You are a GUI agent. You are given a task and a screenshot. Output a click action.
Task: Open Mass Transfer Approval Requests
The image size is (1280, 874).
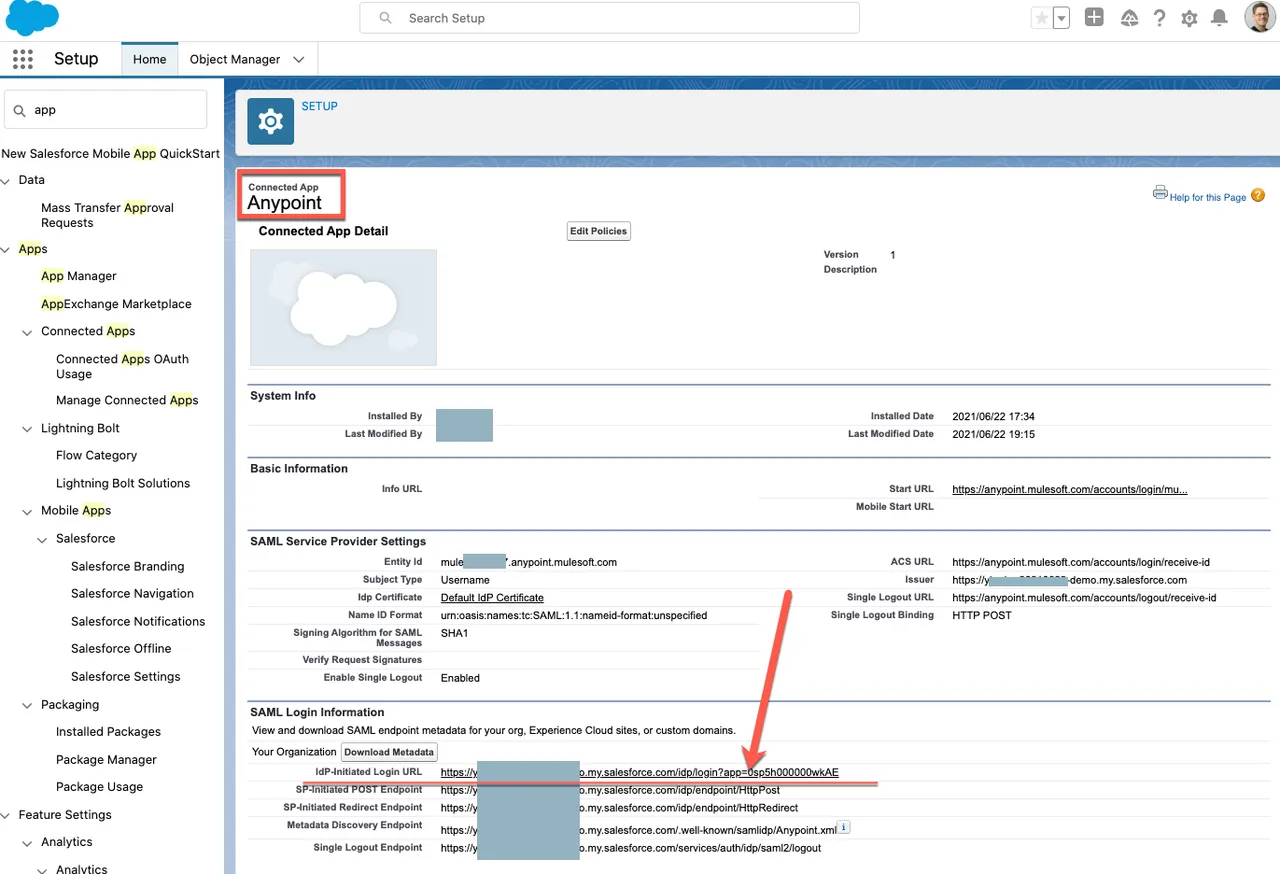tap(107, 215)
